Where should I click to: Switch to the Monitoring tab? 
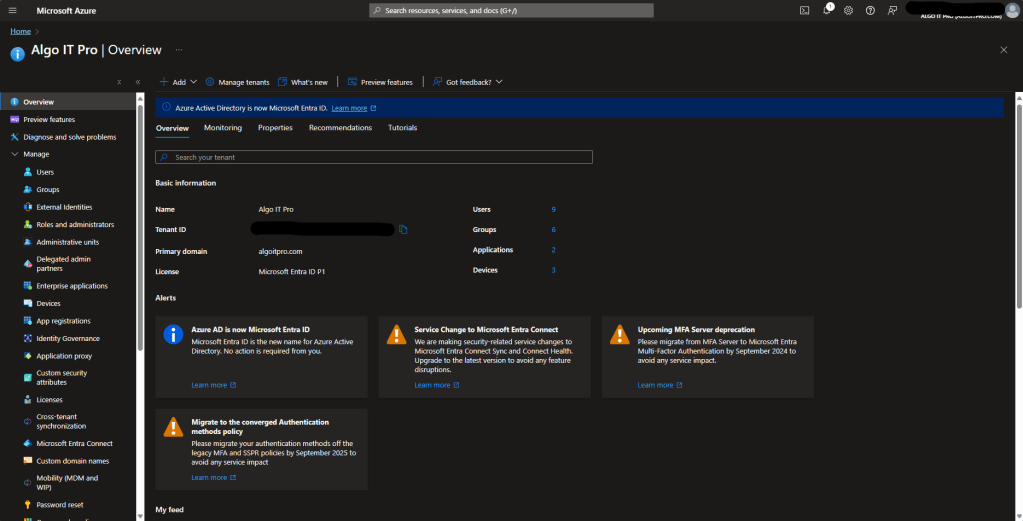point(222,128)
